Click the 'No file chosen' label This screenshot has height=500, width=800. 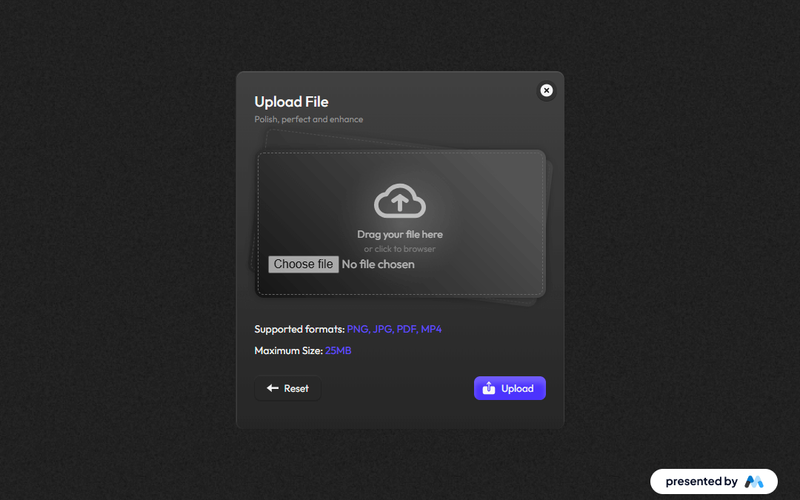[378, 264]
